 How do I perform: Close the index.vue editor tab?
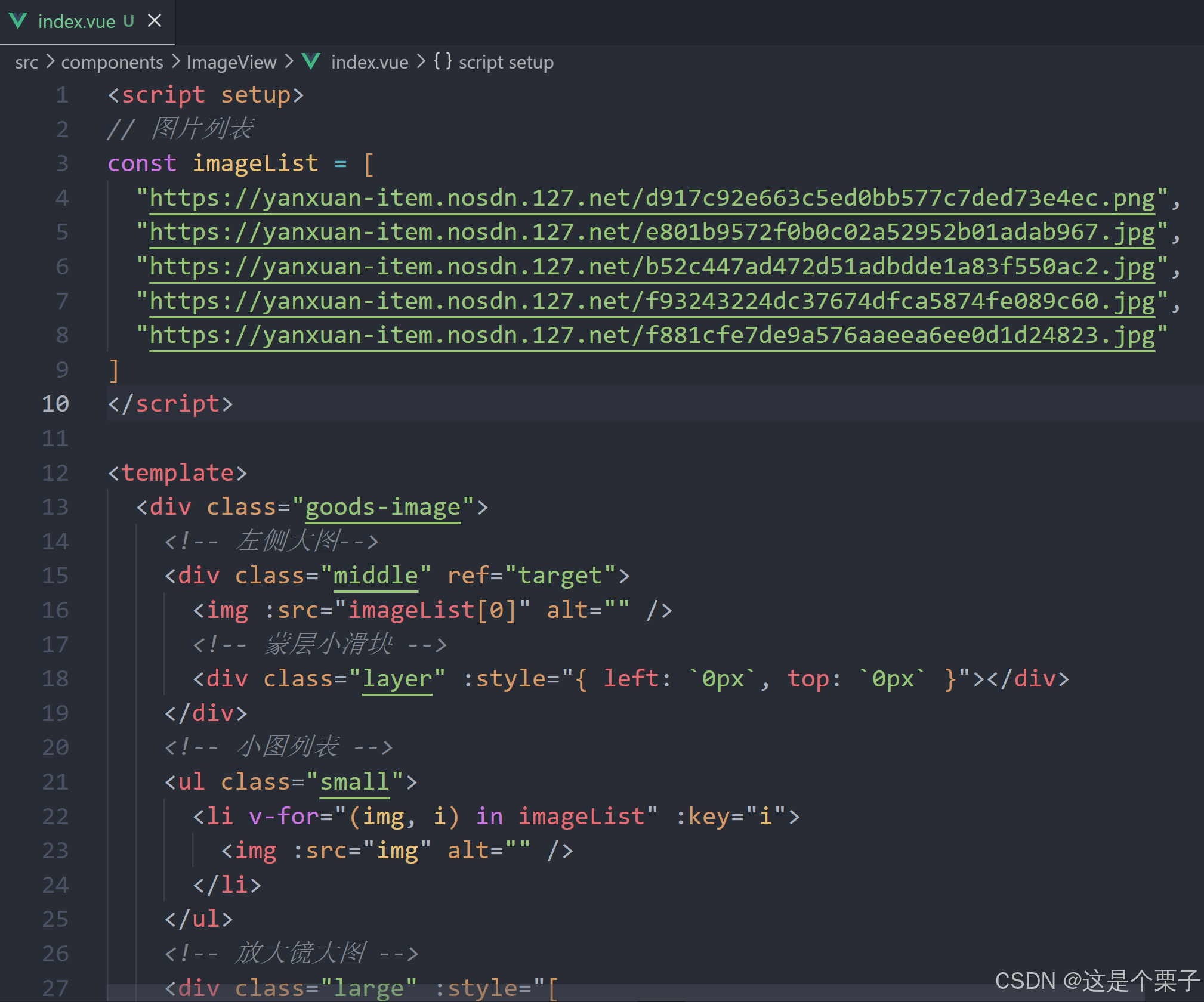pos(155,21)
